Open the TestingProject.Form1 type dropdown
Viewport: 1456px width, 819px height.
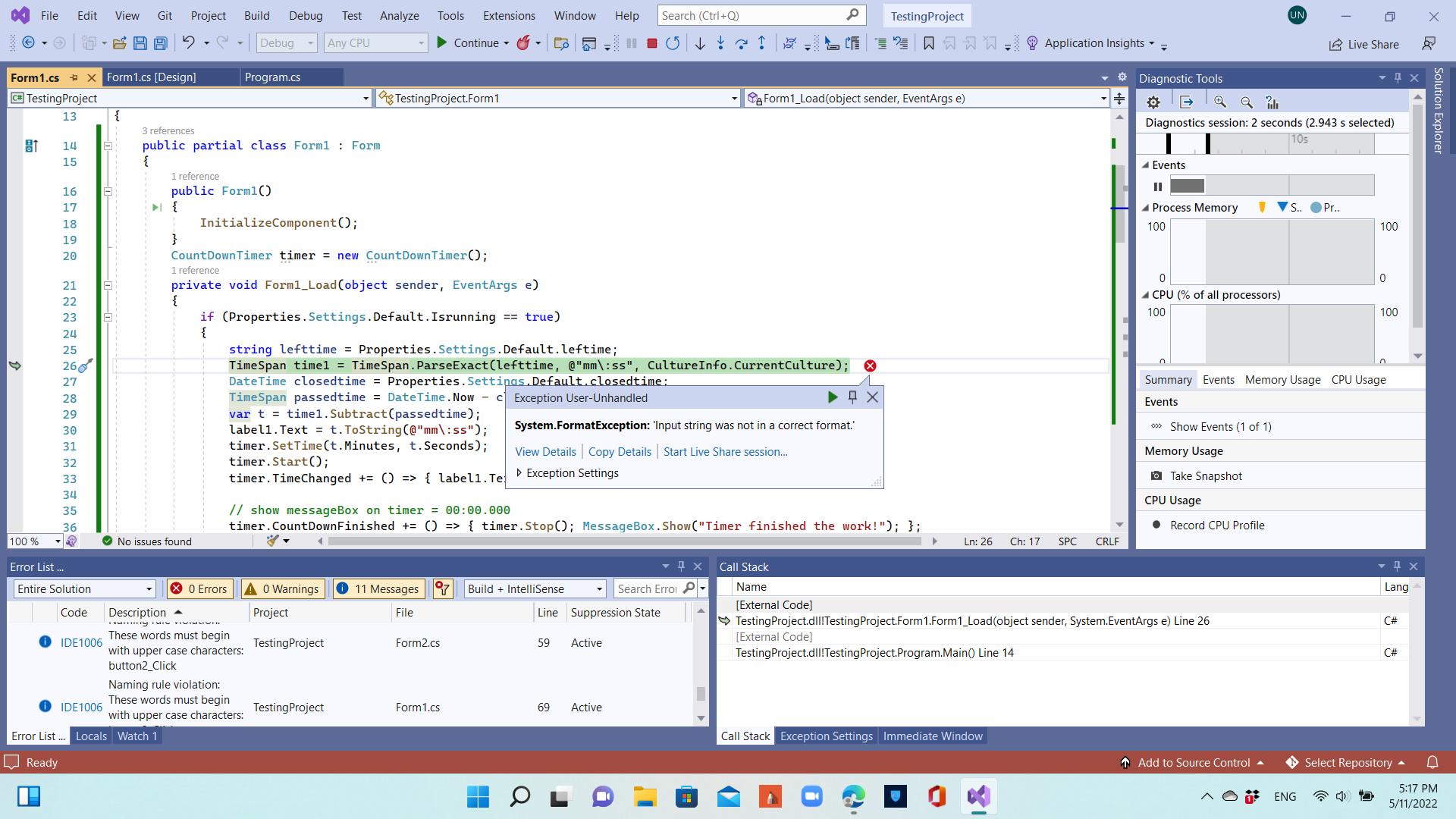[x=557, y=98]
